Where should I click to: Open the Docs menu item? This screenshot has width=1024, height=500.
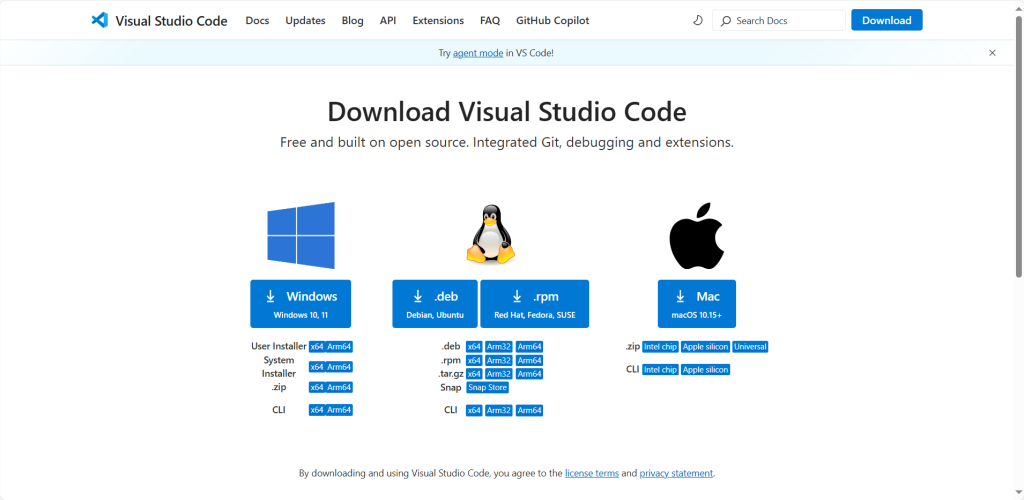257,21
